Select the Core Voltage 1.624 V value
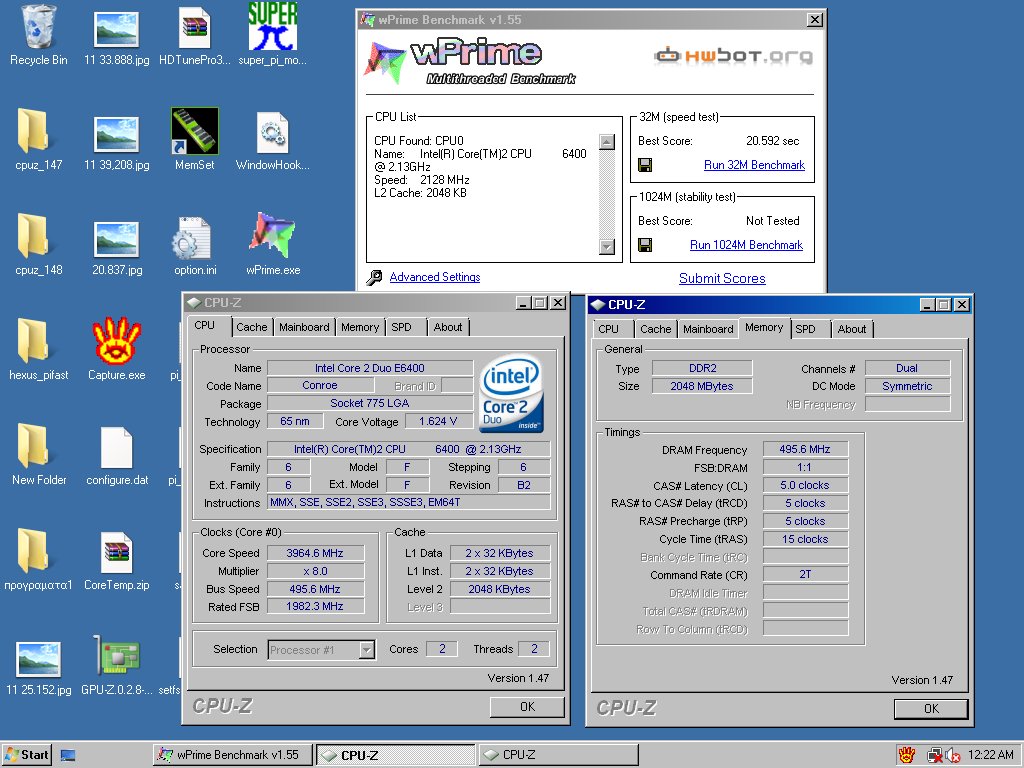The image size is (1024, 768). [439, 422]
